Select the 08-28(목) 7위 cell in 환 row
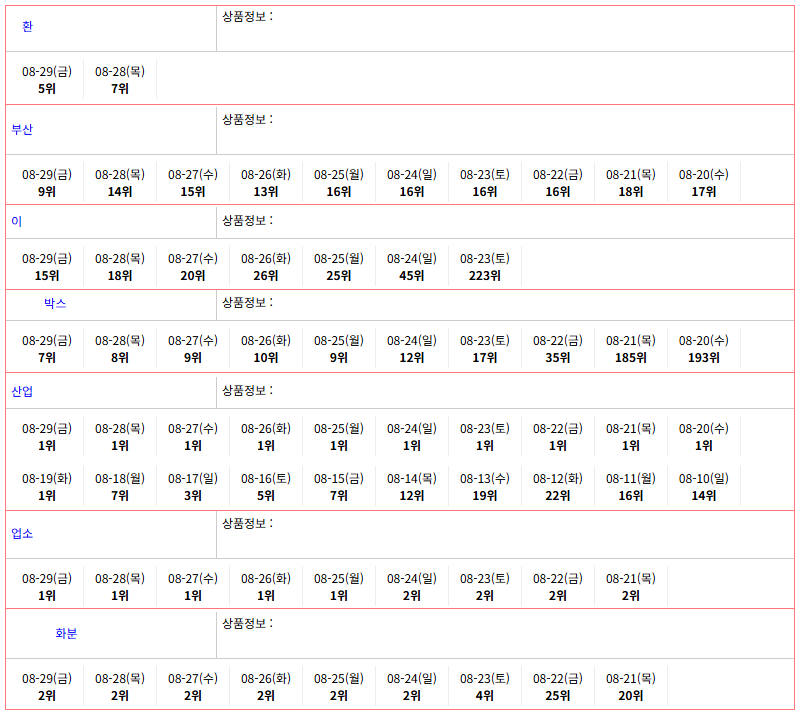Viewport: 801px width, 717px height. pos(120,80)
